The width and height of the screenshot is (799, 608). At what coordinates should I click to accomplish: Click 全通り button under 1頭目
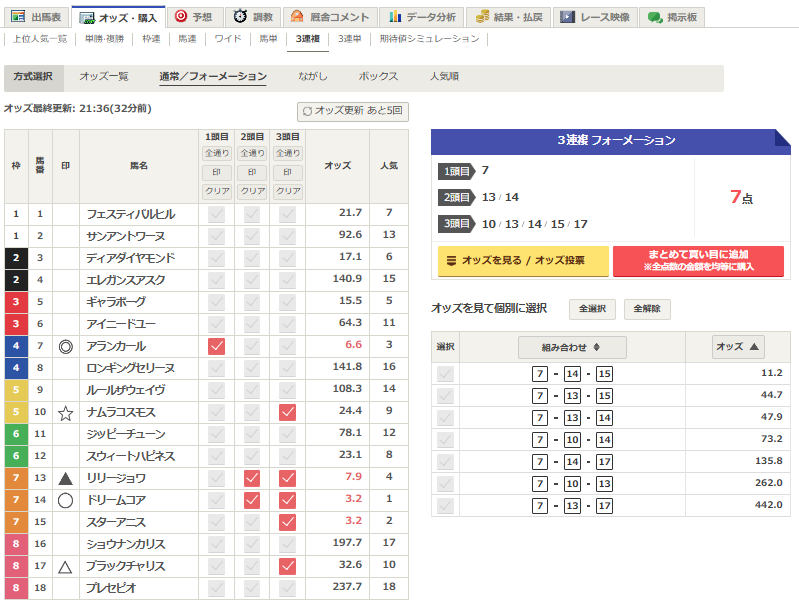point(217,153)
